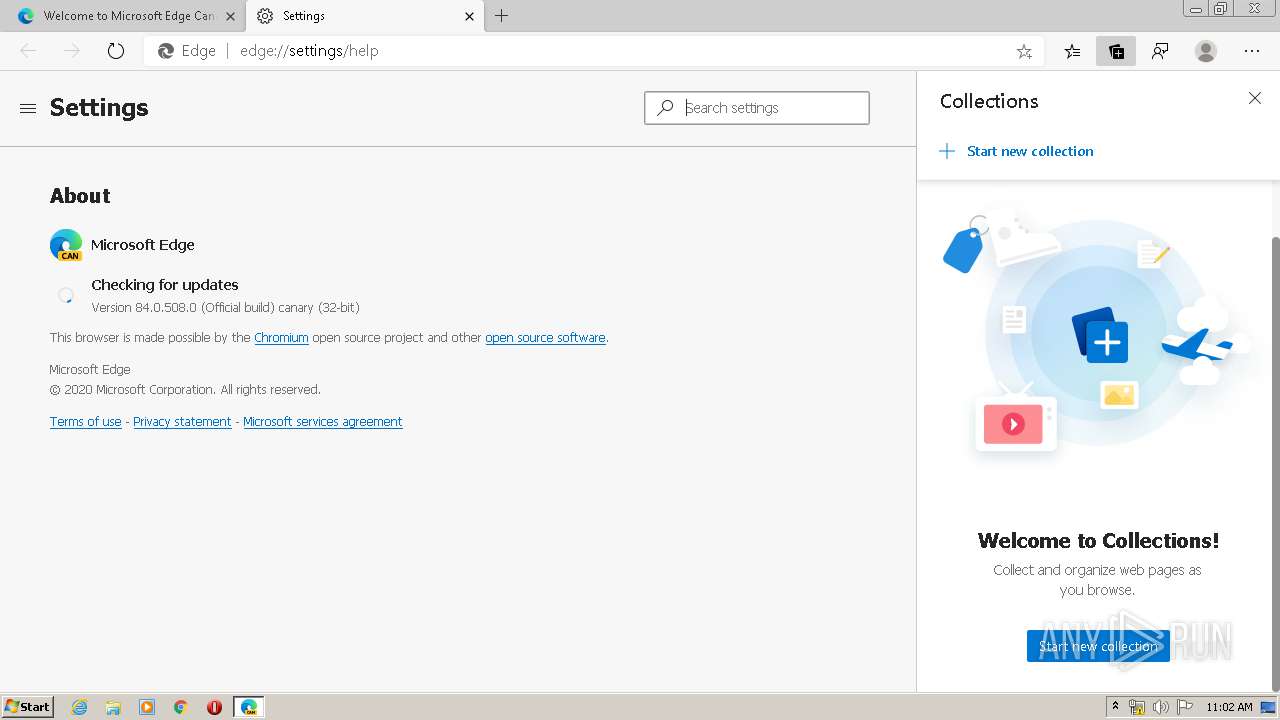Click the Edge Canary logo in About
The height and width of the screenshot is (720, 1280).
(x=66, y=245)
